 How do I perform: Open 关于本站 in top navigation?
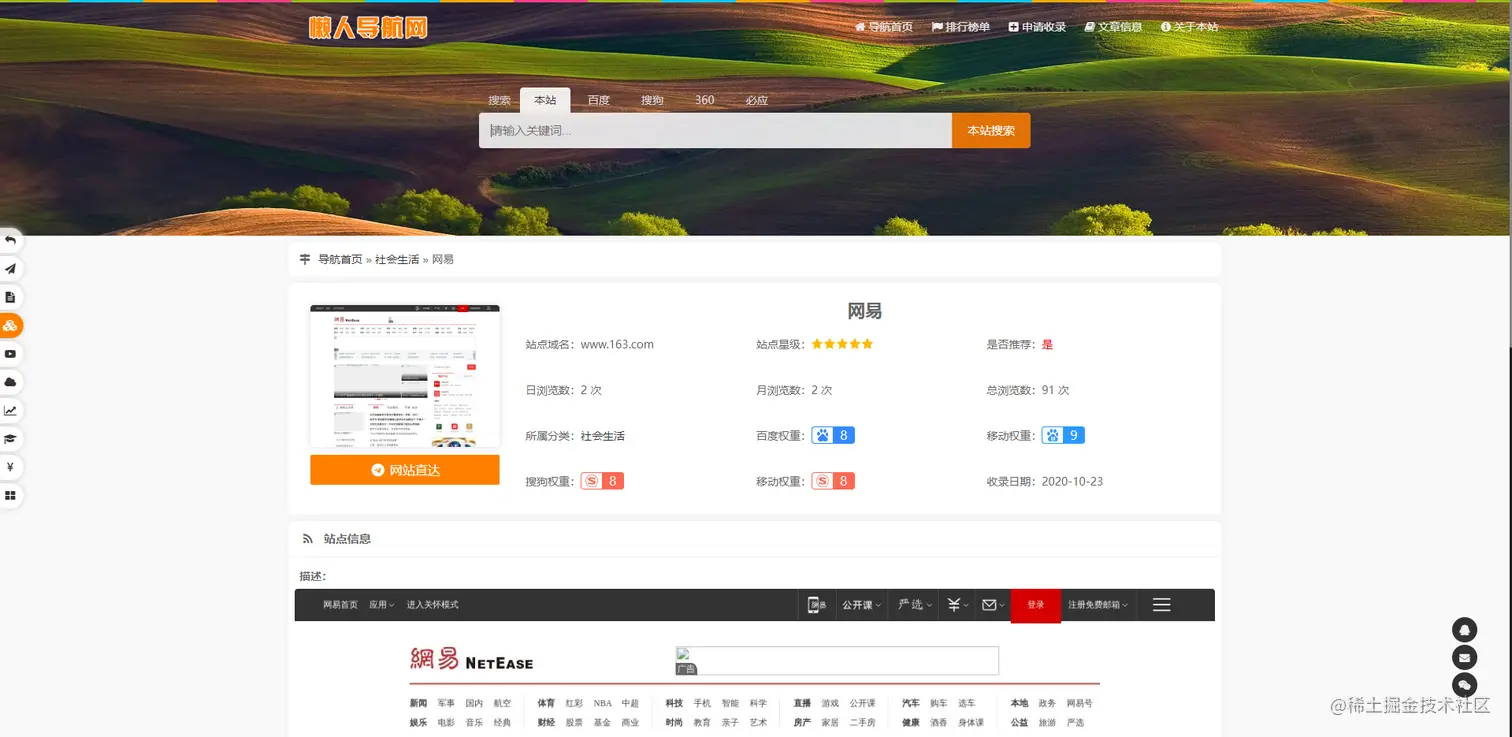pos(1190,27)
